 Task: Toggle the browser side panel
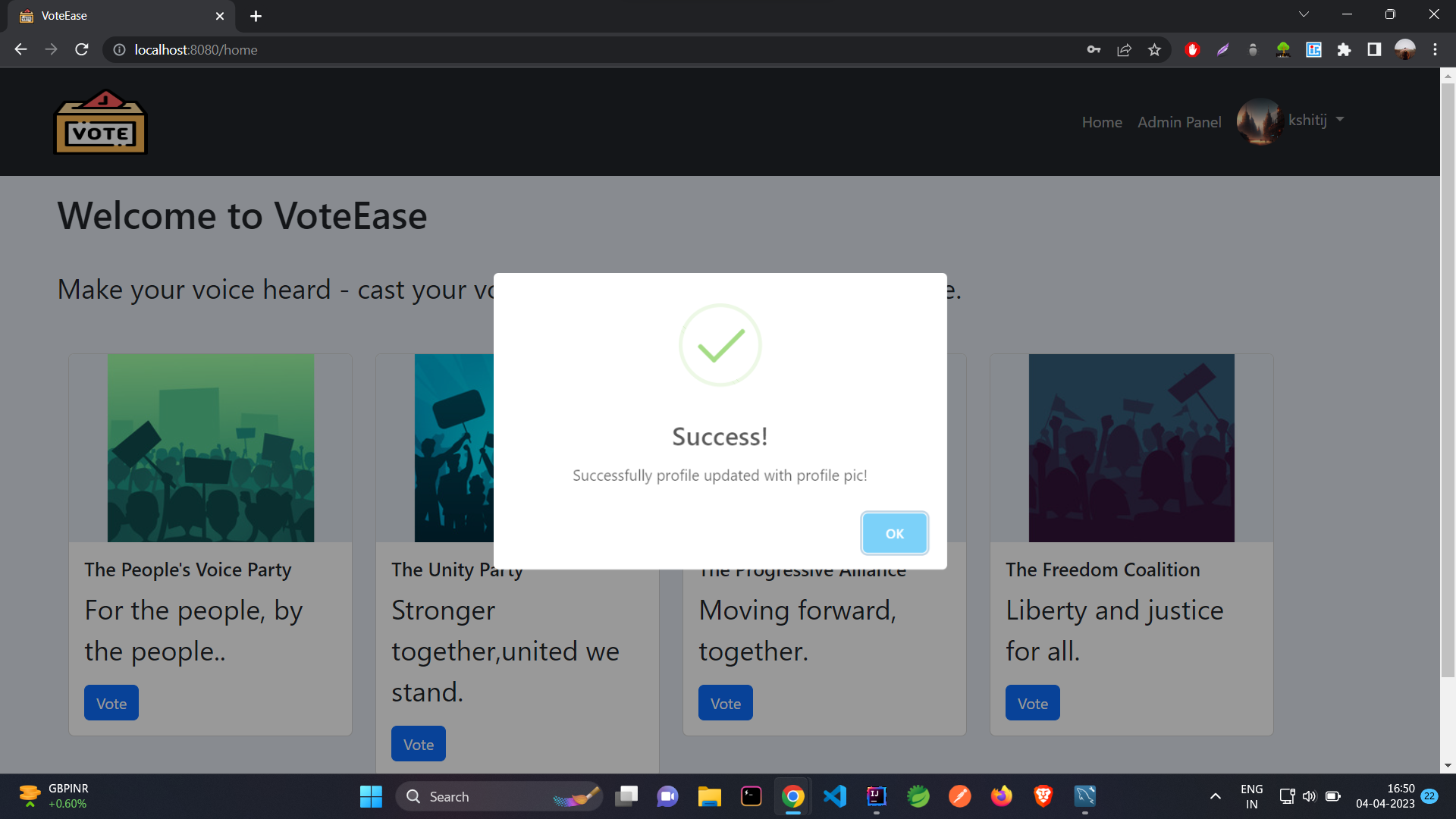click(x=1374, y=50)
